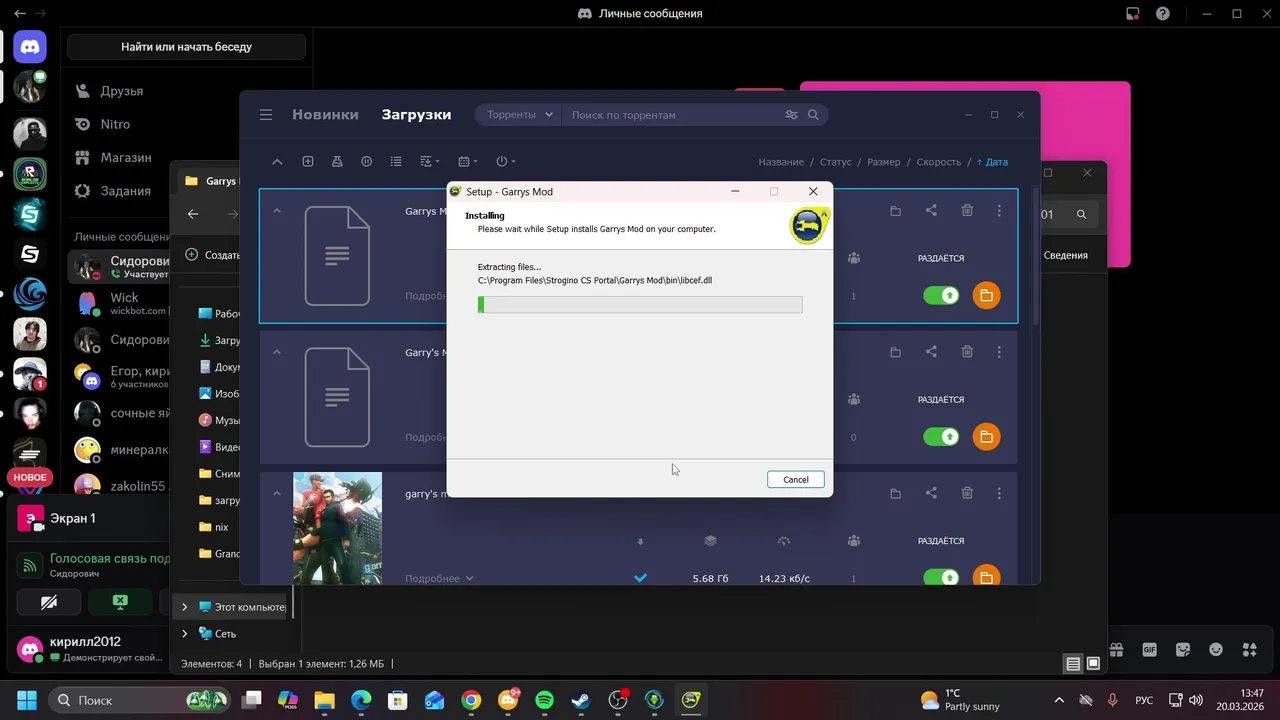Expand Подробнее on third torrent
Screen dimensions: 1280x720
(x=439, y=578)
